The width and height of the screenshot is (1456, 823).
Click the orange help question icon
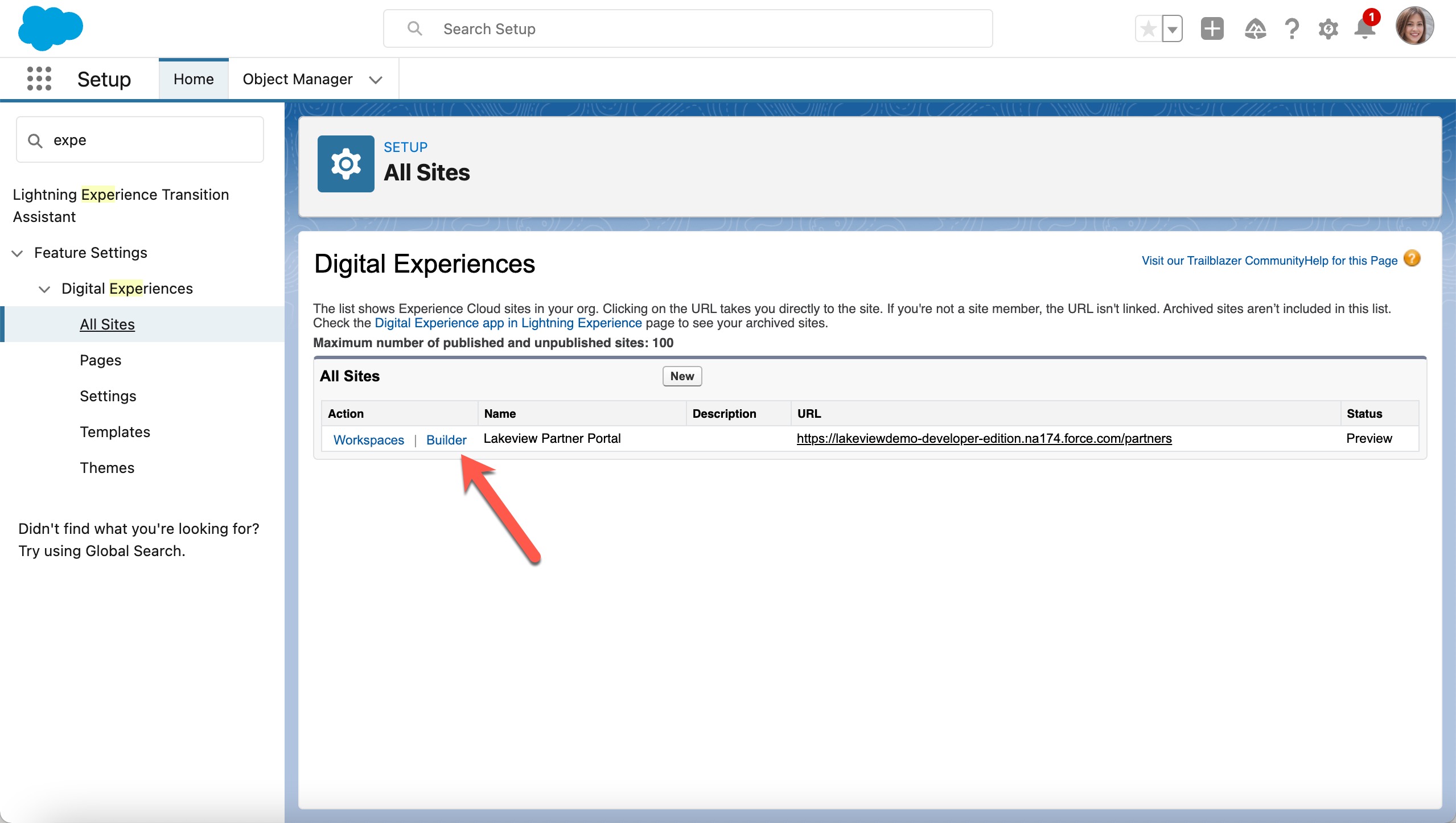(x=1412, y=259)
